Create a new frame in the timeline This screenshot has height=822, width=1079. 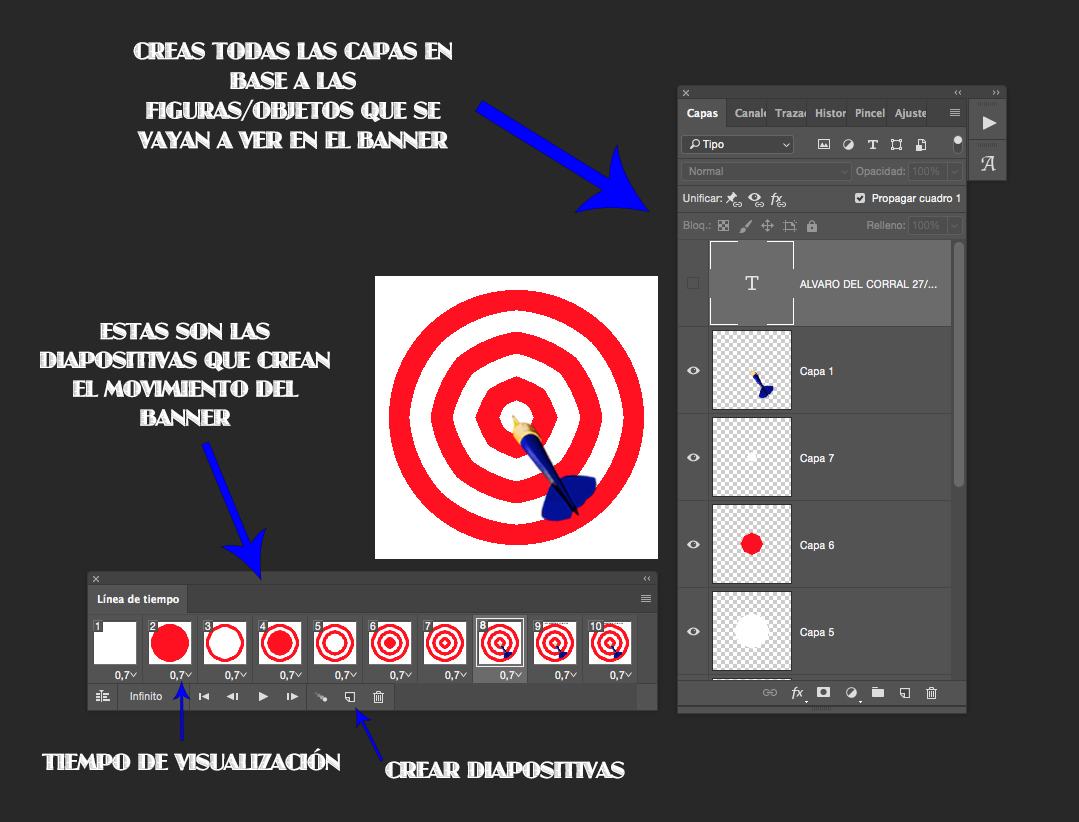(x=349, y=697)
